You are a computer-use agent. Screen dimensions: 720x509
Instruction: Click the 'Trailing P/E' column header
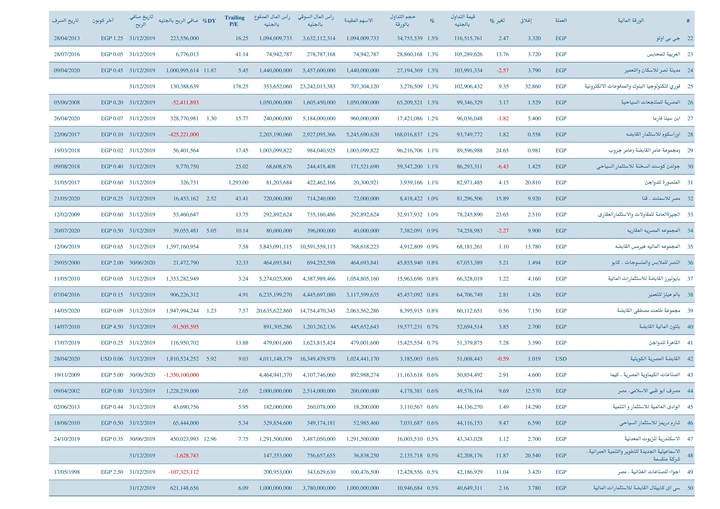point(234,21)
